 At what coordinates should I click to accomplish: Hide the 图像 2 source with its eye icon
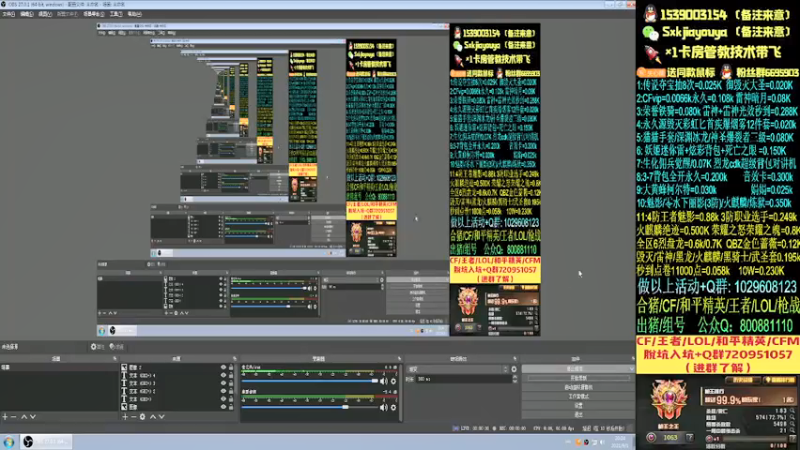click(223, 367)
